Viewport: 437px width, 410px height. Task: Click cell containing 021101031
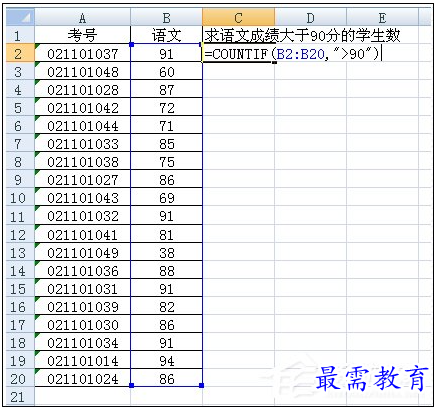83,288
